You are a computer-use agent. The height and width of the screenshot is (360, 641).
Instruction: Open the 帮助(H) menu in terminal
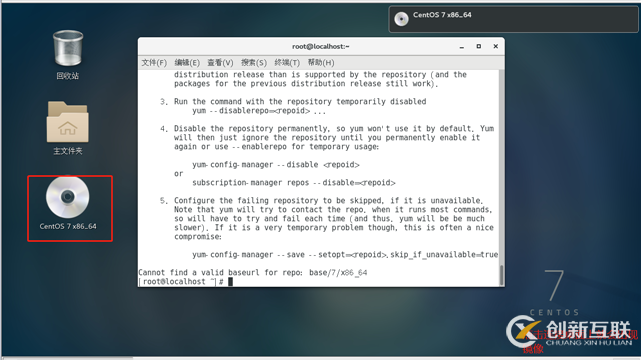pos(320,63)
